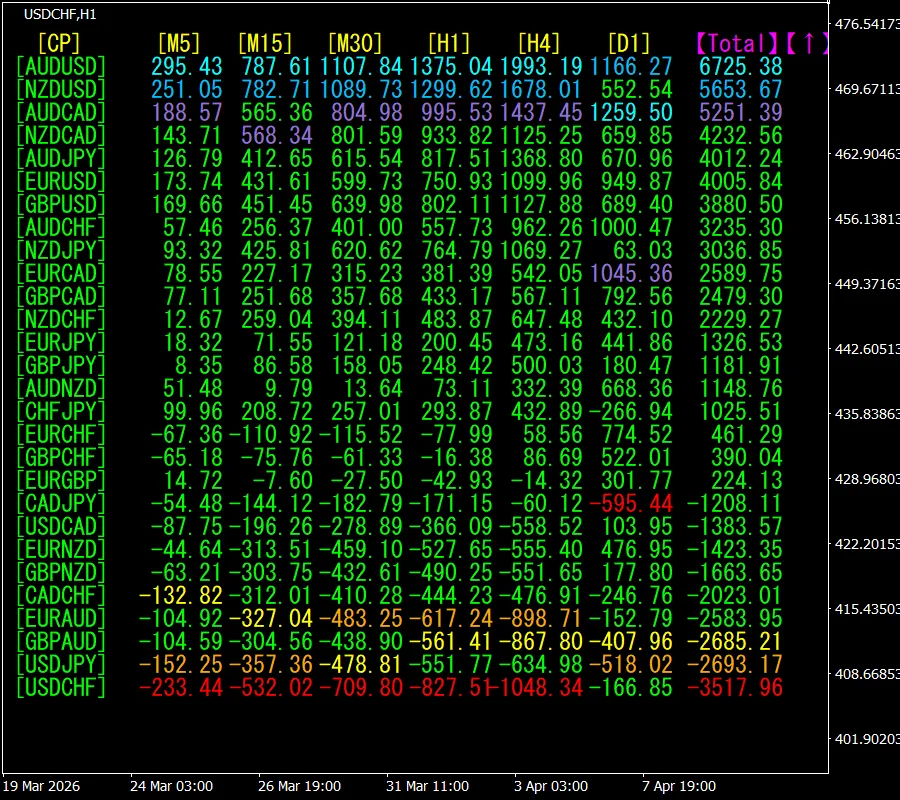900x800 pixels.
Task: Click the [D1] timeframe header
Action: point(629,43)
